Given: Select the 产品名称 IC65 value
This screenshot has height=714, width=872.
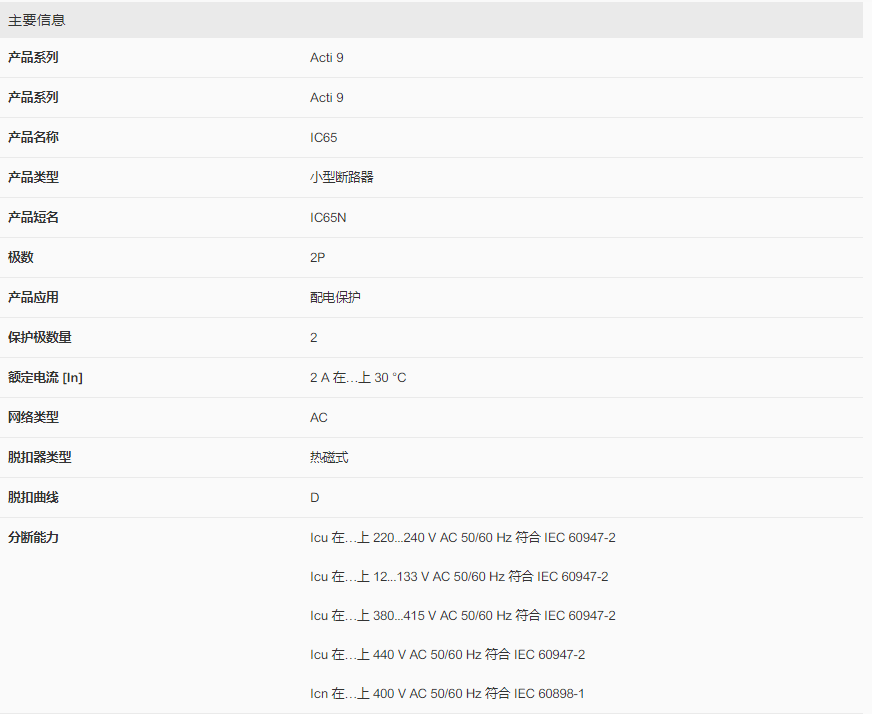Looking at the screenshot, I should click(324, 137).
